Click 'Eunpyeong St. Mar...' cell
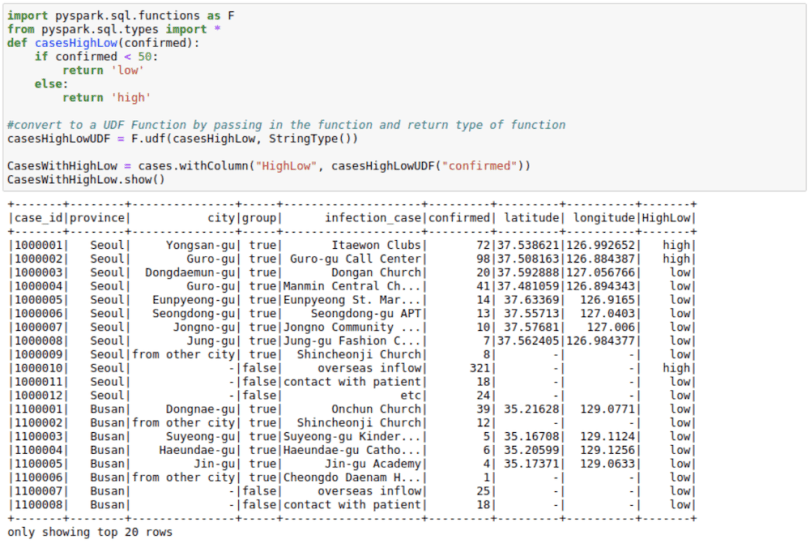The height and width of the screenshot is (544, 810). (352, 300)
